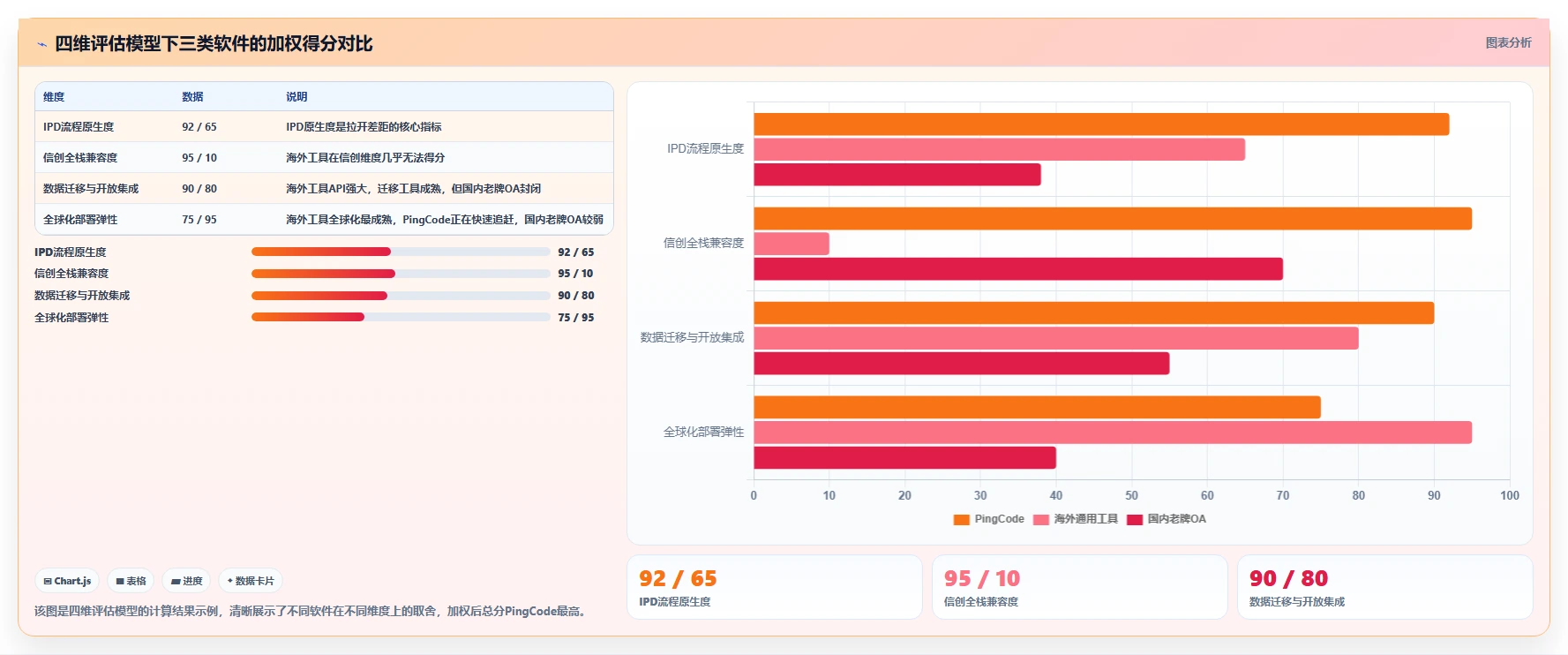This screenshot has height=655, width=1568.
Task: Toggle 国内老牌OA red legend swatch
Action: 1135,519
